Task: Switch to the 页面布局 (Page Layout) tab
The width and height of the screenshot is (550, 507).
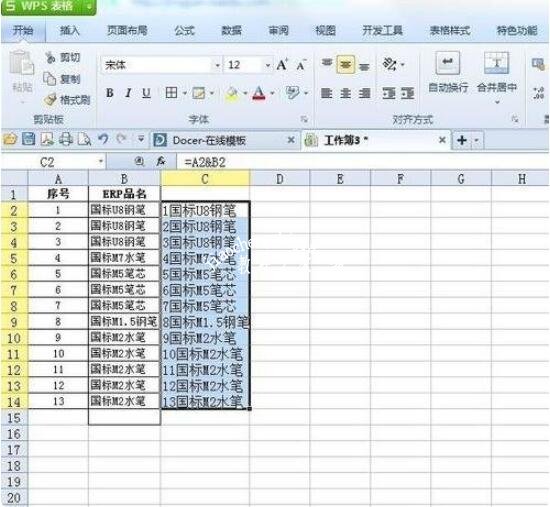Action: pyautogui.click(x=127, y=31)
